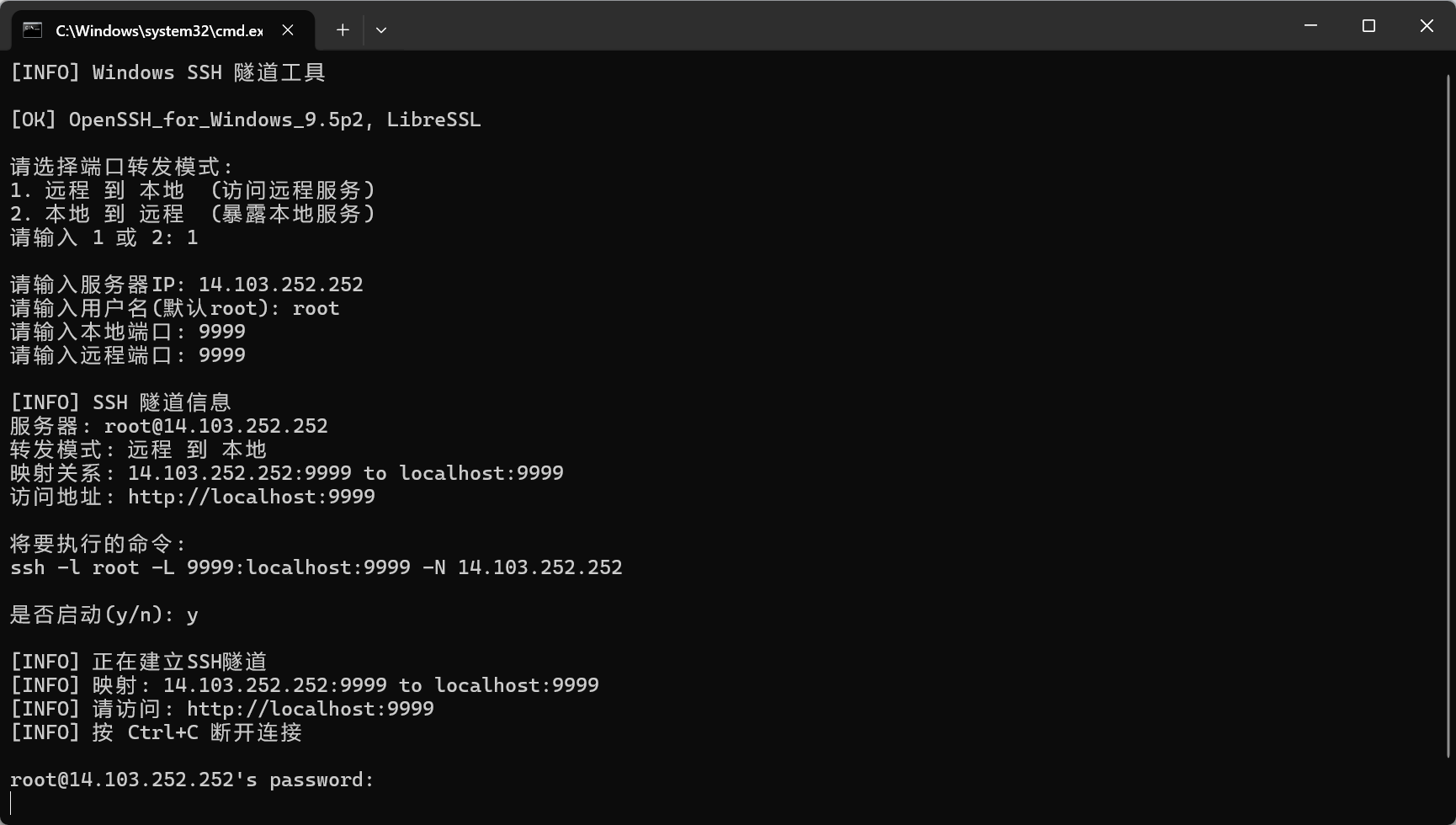
Task: Click the OpenSSH_for_Windows_9.5p2 version text
Action: [216, 120]
